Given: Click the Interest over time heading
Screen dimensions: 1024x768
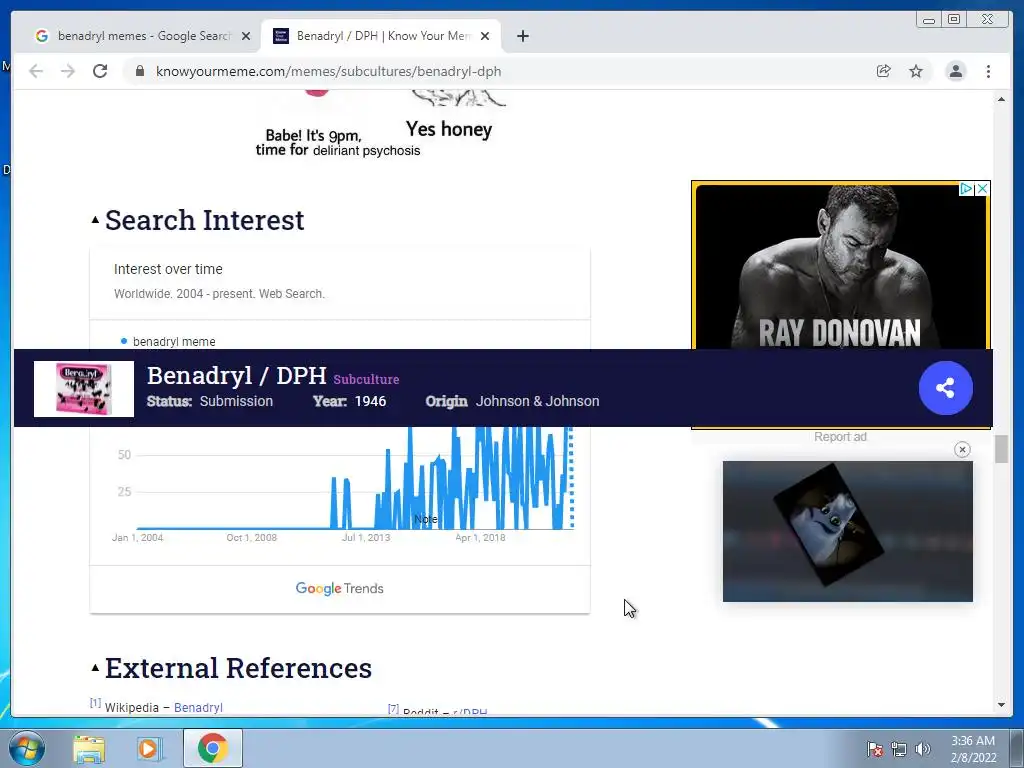Looking at the screenshot, I should tap(168, 269).
